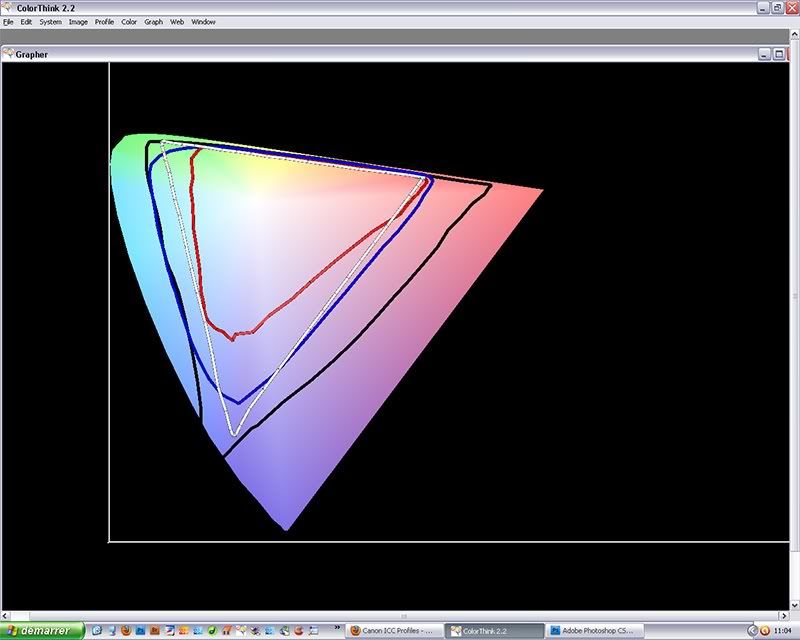Click the horizontal scrollbar right arrow

click(x=784, y=616)
